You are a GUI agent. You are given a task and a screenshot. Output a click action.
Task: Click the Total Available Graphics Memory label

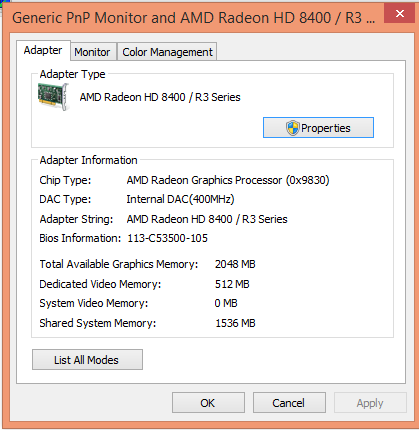[x=119, y=264]
